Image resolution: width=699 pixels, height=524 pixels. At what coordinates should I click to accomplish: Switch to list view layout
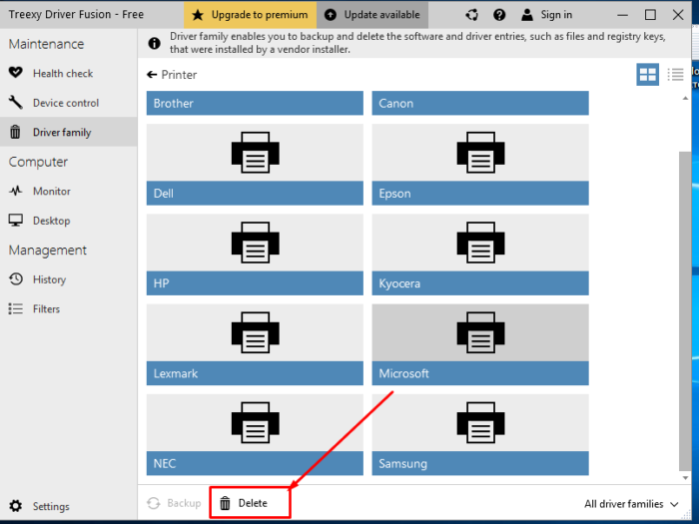675,74
